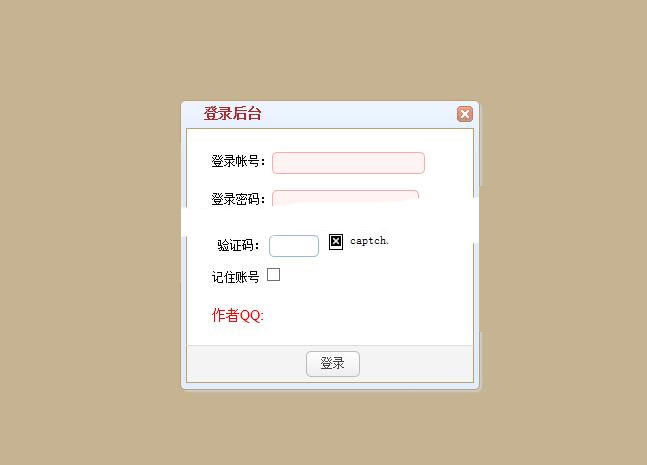Click the 记住账号 label text
This screenshot has width=647, height=465.
[235, 277]
